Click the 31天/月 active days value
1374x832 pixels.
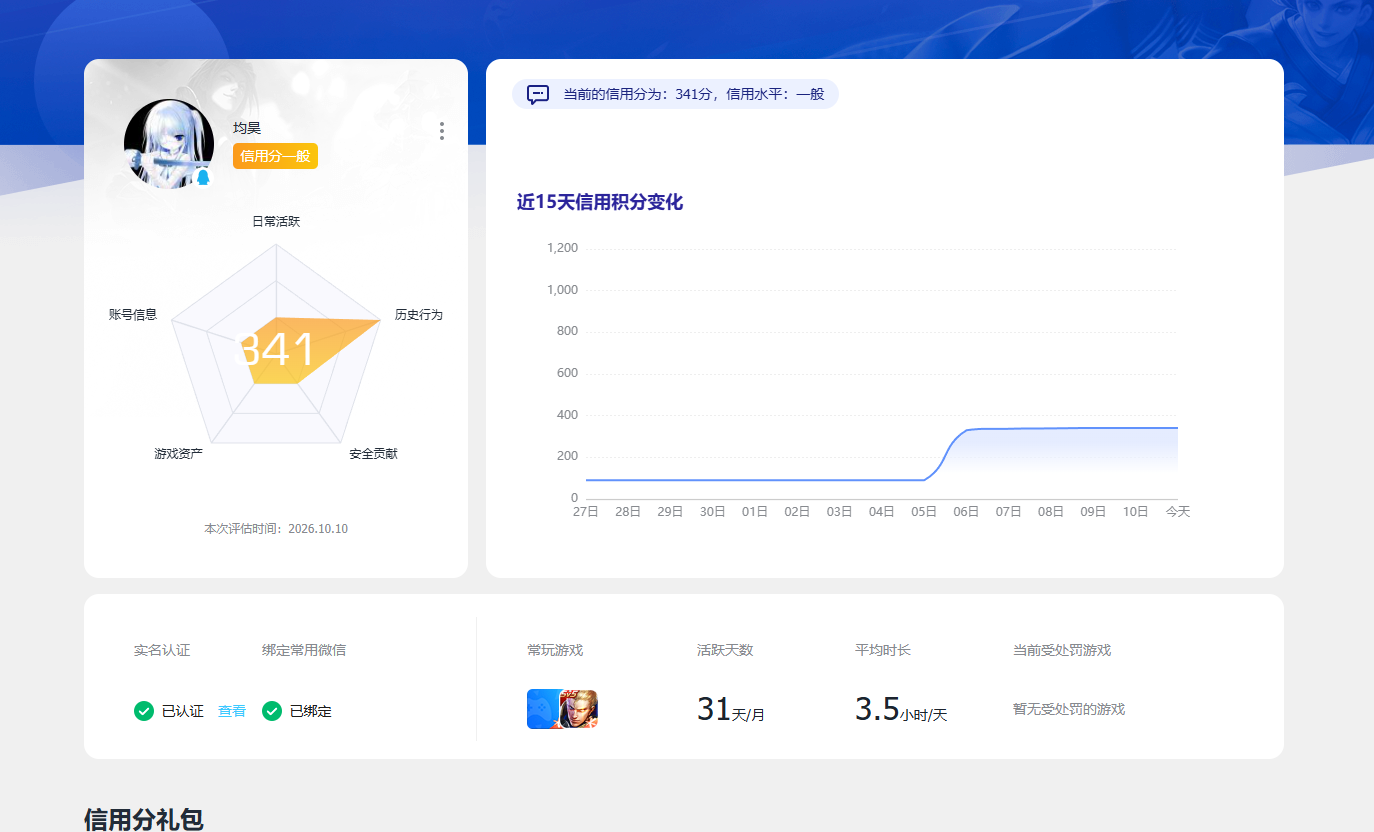click(x=731, y=710)
